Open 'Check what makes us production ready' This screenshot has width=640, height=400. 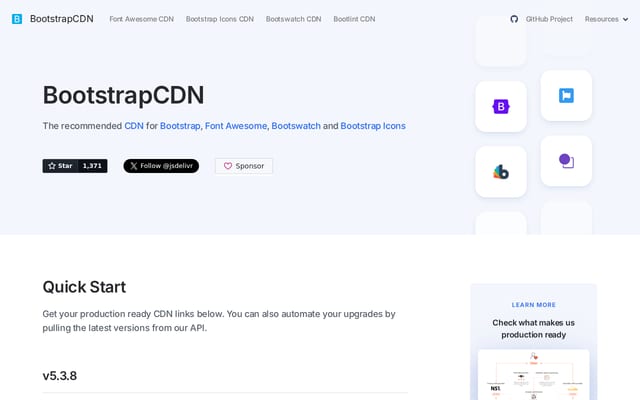pos(533,329)
